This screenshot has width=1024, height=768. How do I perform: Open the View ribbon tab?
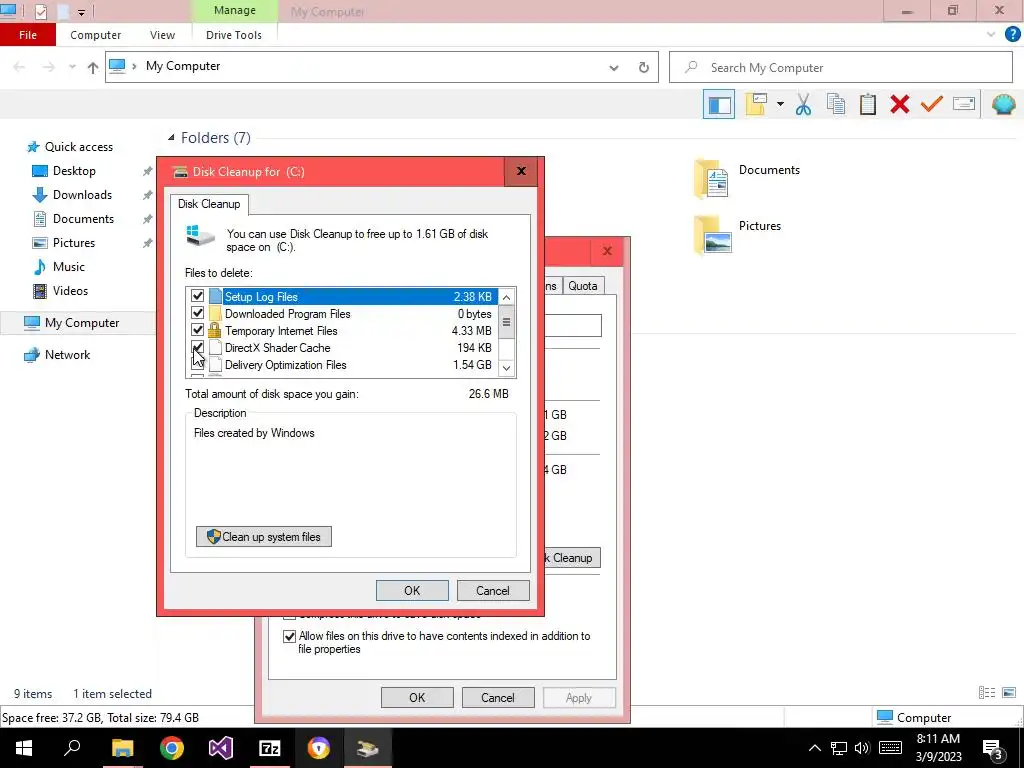(162, 35)
